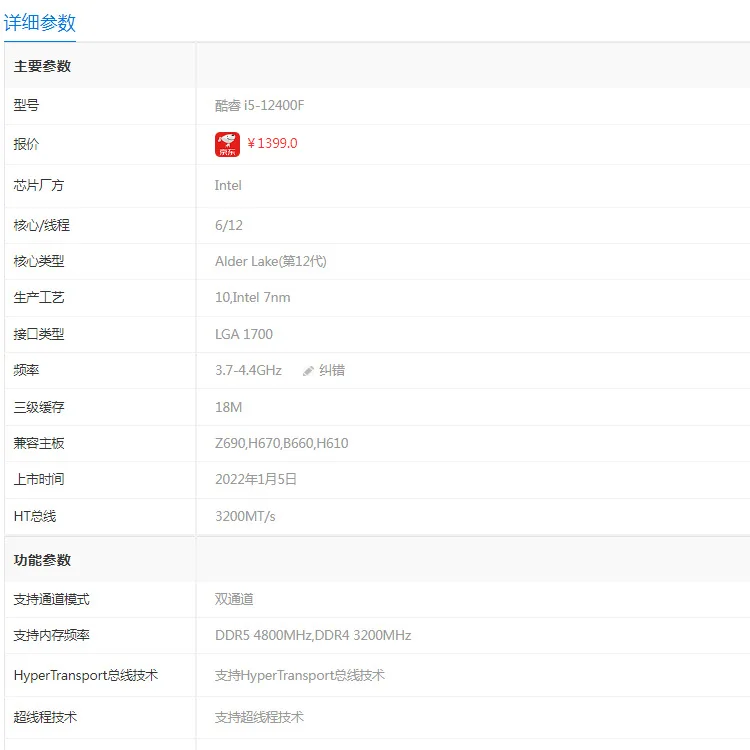750x750 pixels.
Task: Click the Z690,H670,B660,H610 motherboard value
Action: point(282,443)
